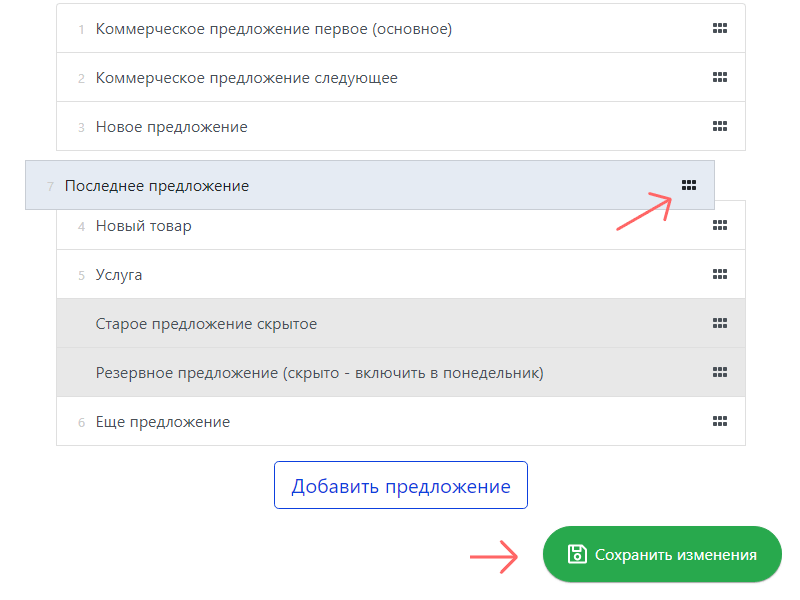Open the Новый товар entry
Viewport: 800px width, 600px height.
[143, 226]
